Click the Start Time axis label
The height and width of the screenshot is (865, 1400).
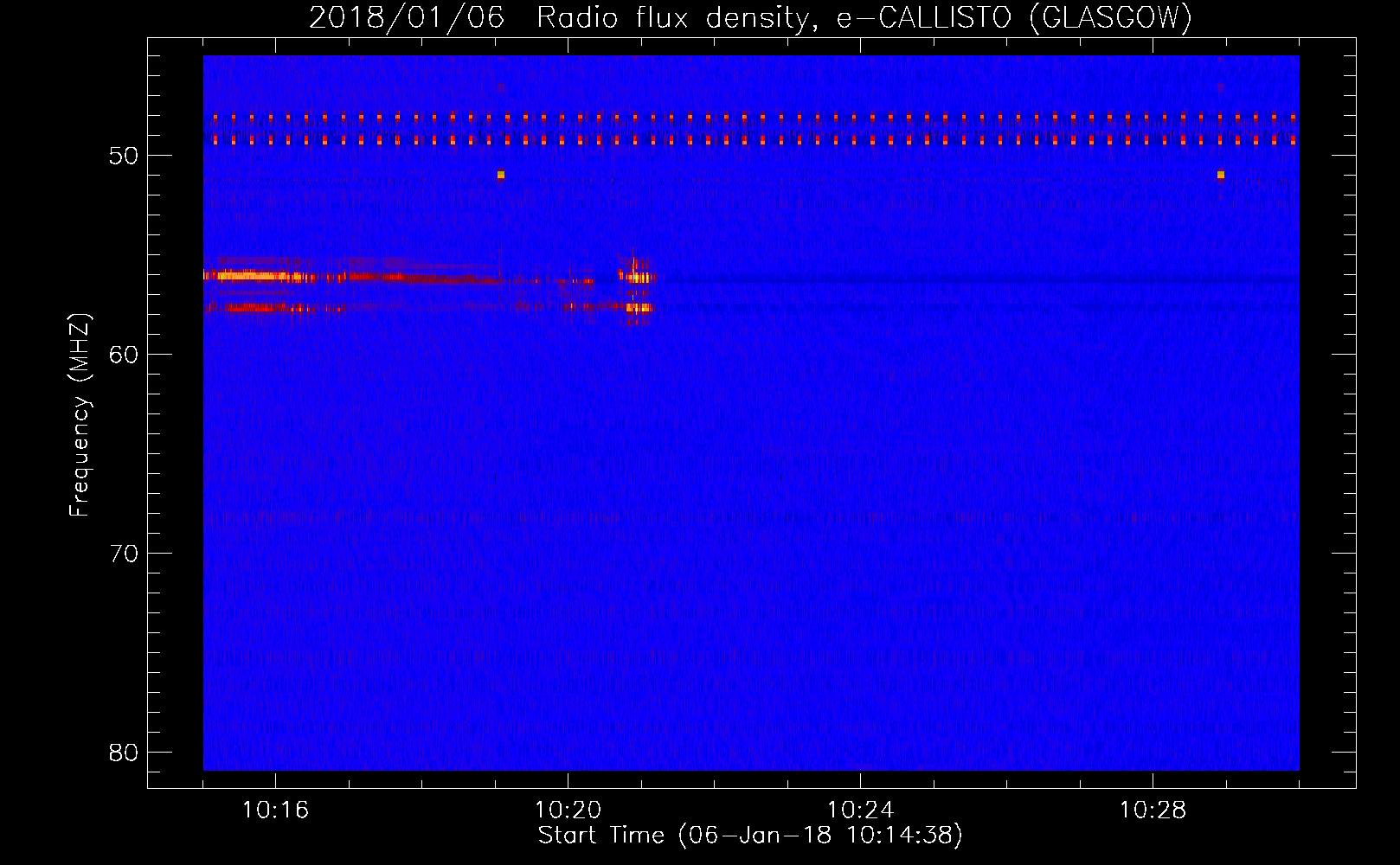click(x=750, y=835)
